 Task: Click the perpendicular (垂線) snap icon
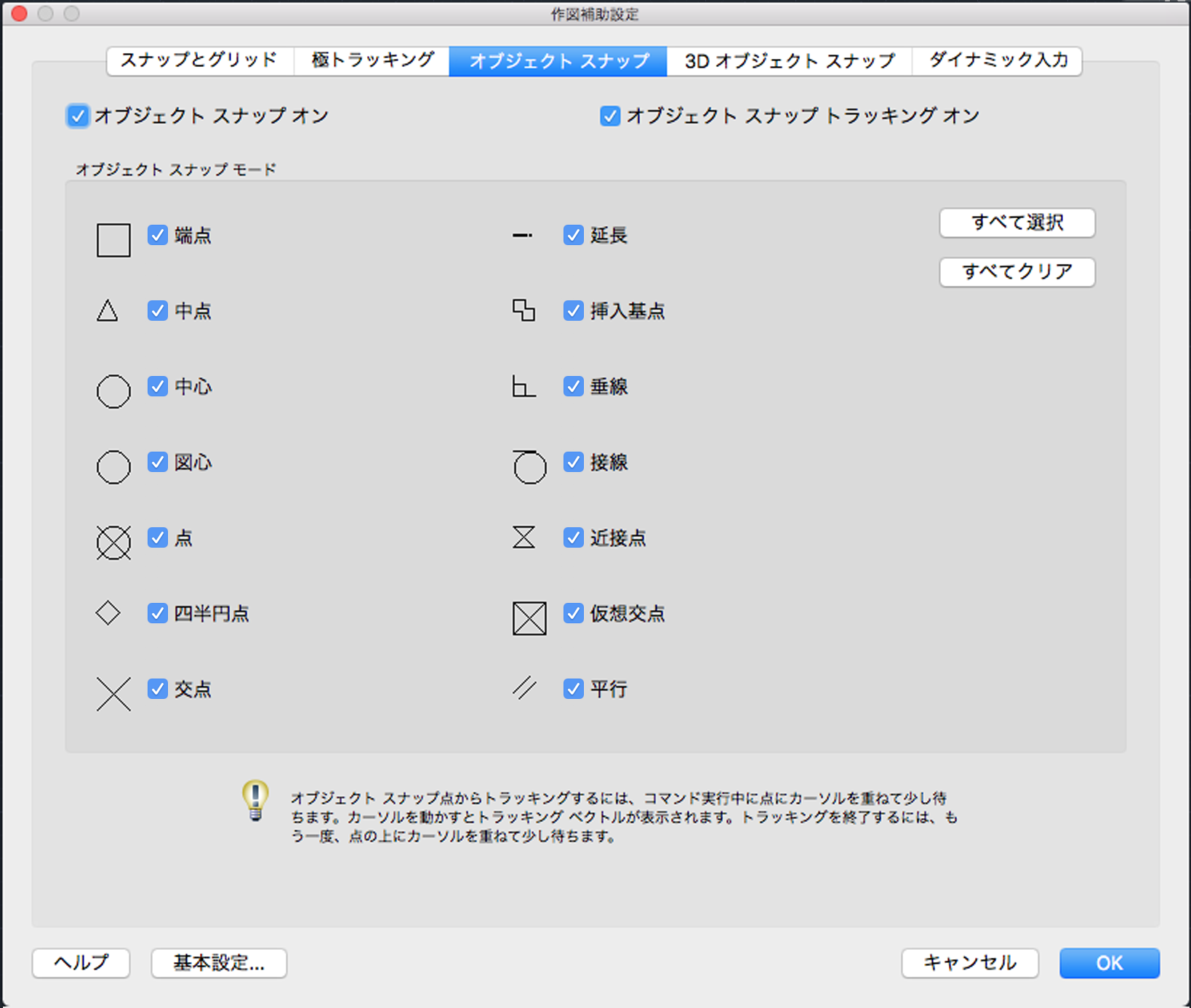(x=524, y=387)
